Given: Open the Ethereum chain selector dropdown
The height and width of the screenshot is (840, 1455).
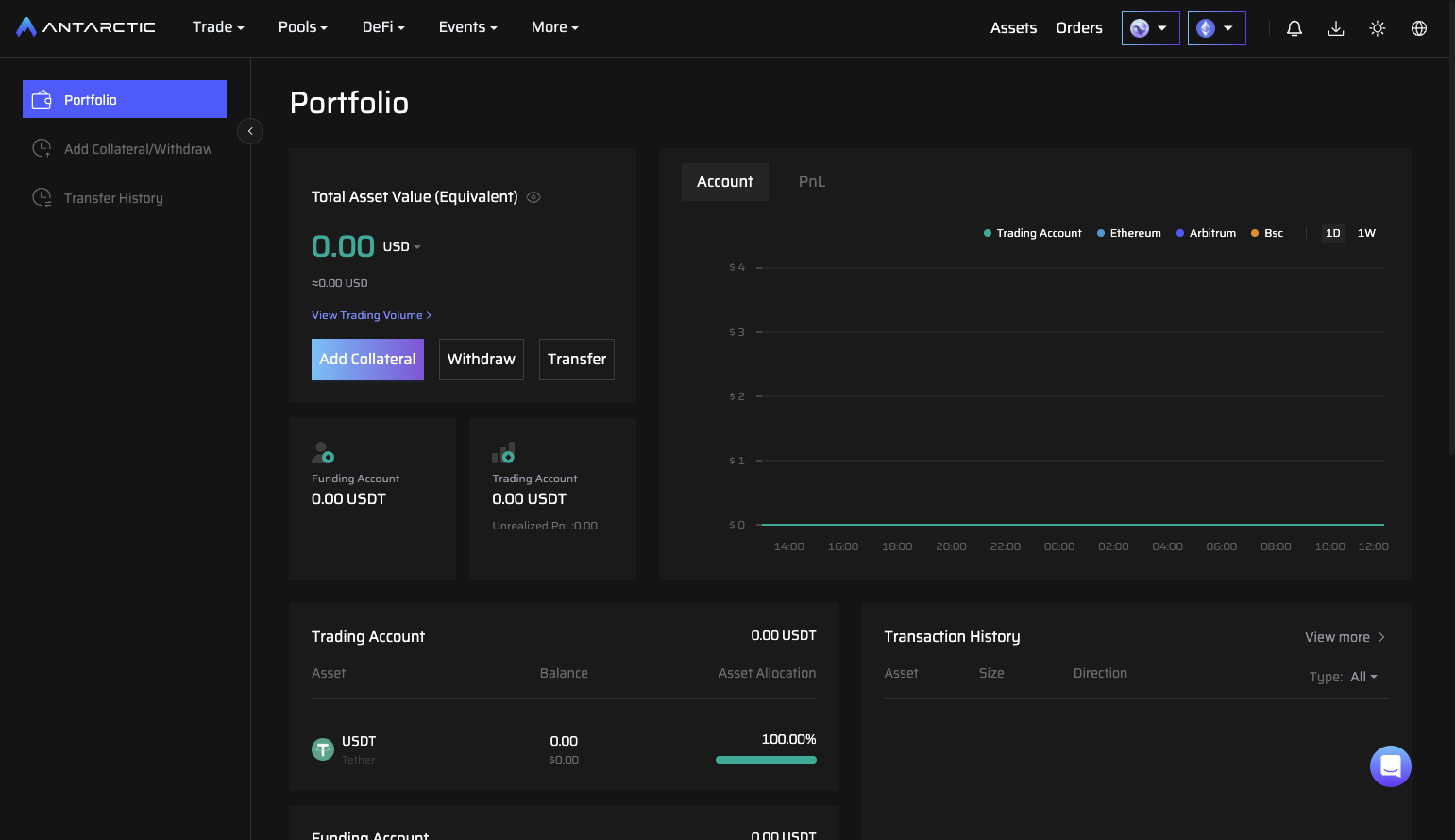Looking at the screenshot, I should 1216,28.
